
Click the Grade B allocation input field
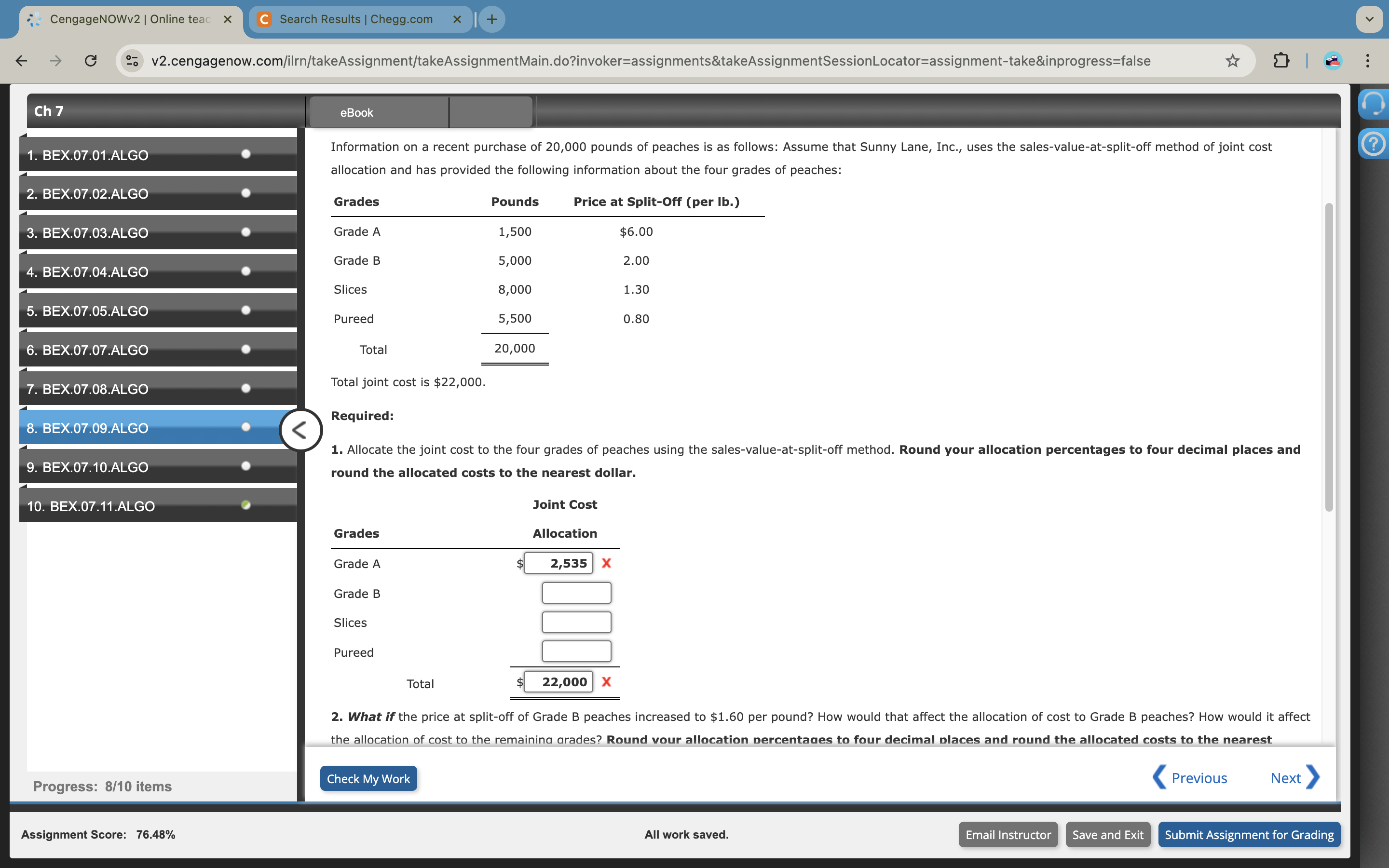pos(575,592)
